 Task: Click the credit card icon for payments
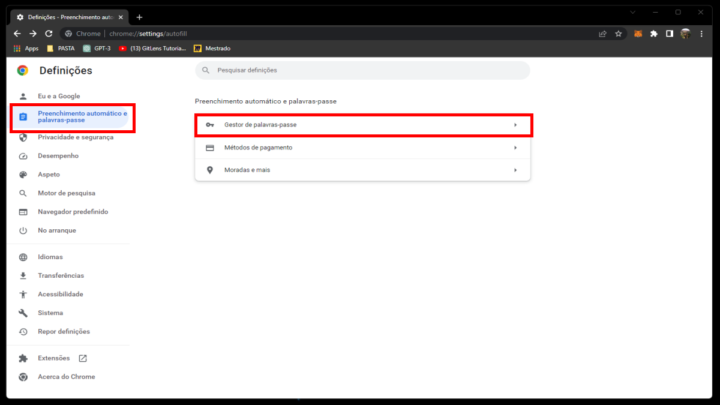tap(210, 148)
